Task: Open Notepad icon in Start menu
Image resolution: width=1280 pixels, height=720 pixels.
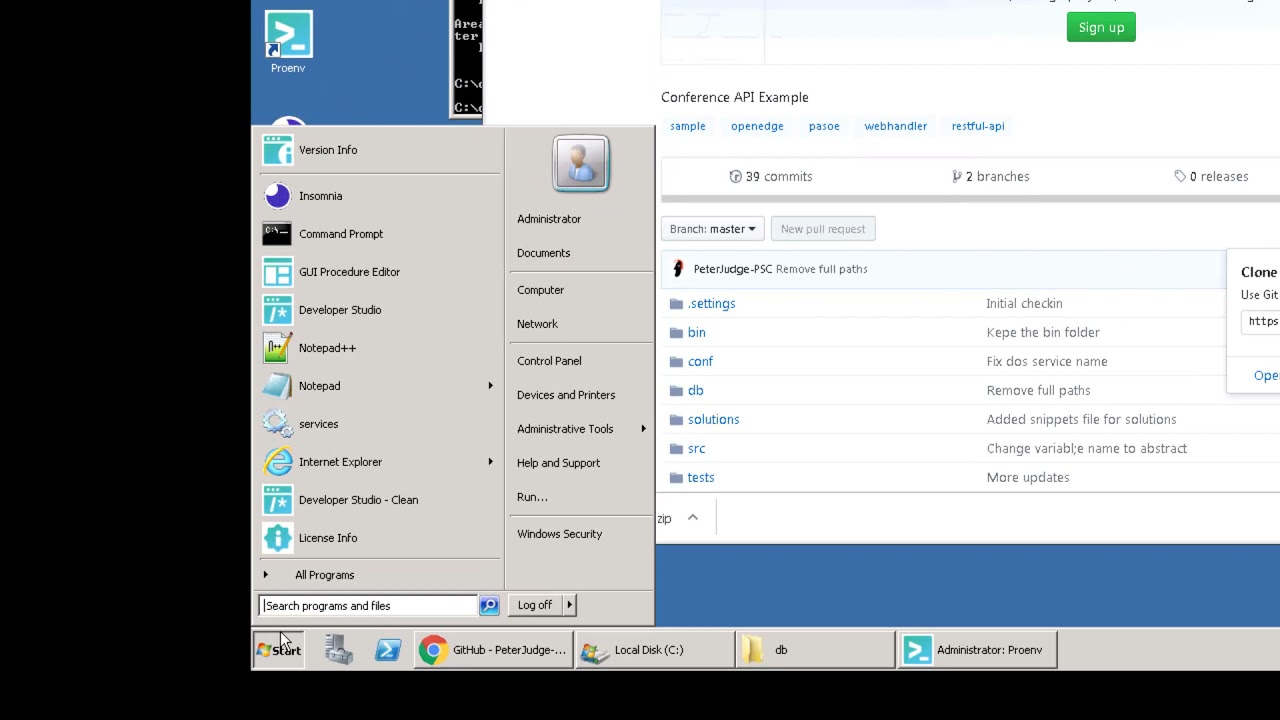Action: pos(277,386)
